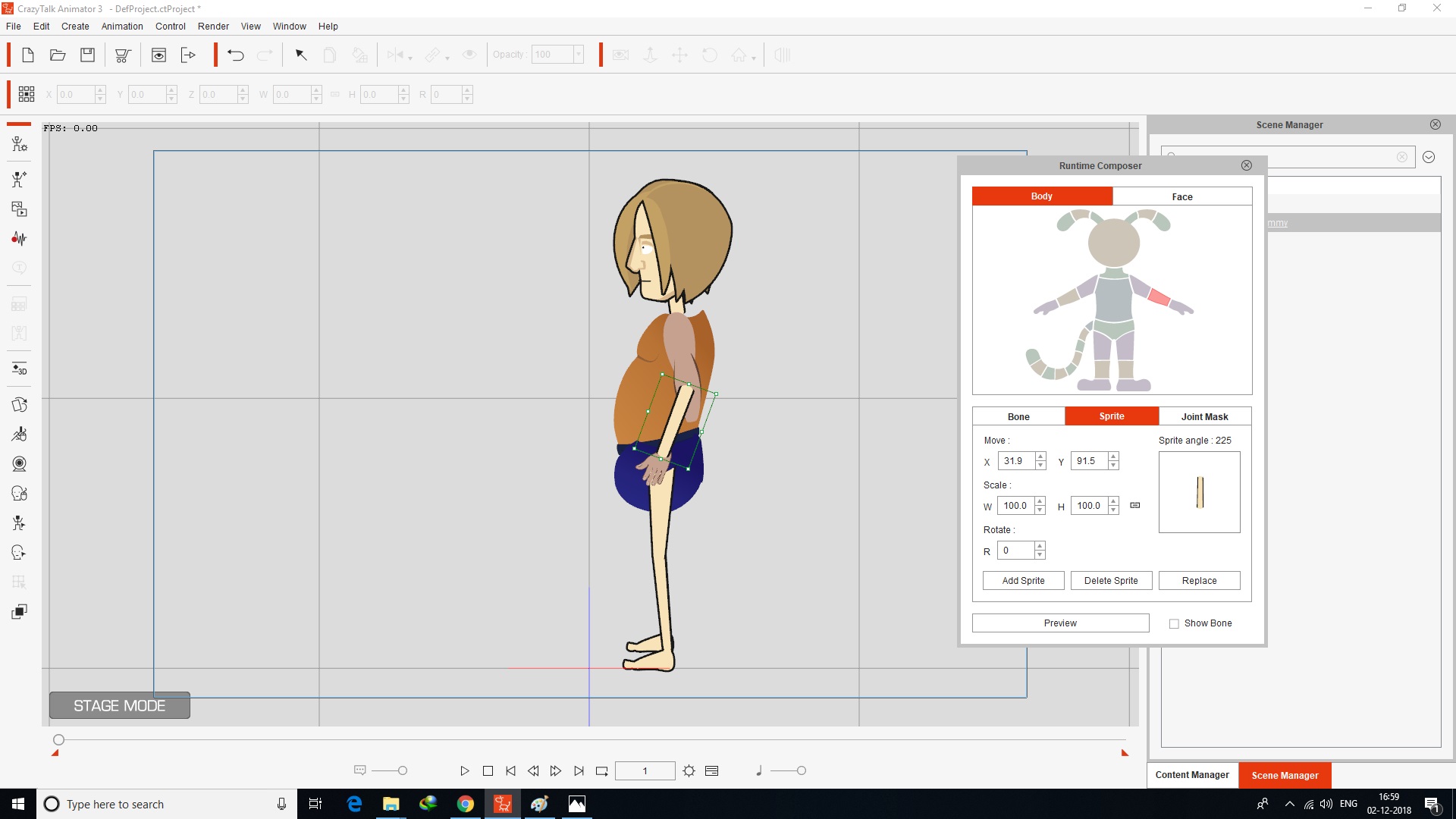Open project settings gear icon on timeline bar

click(x=689, y=771)
